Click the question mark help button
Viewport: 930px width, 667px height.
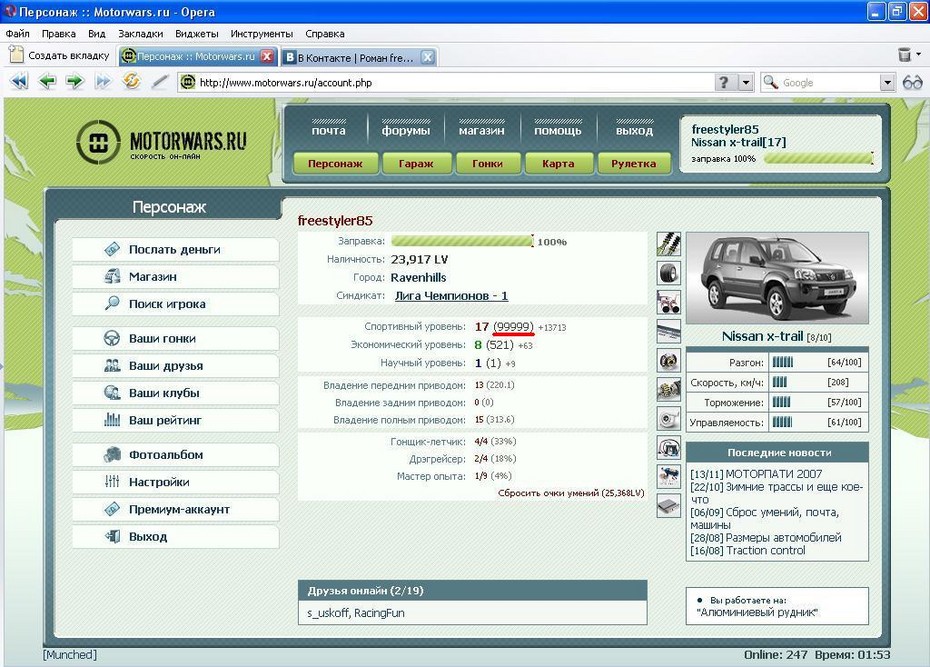coord(724,82)
